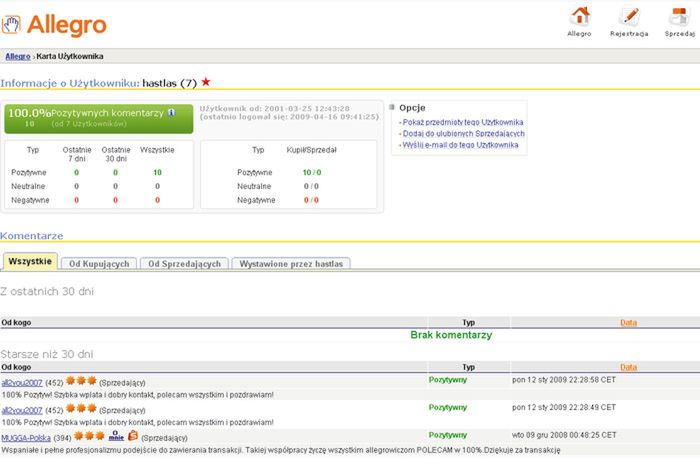This screenshot has height=464, width=700.
Task: Click the red star next to hastlas (7)
Action: [x=205, y=82]
